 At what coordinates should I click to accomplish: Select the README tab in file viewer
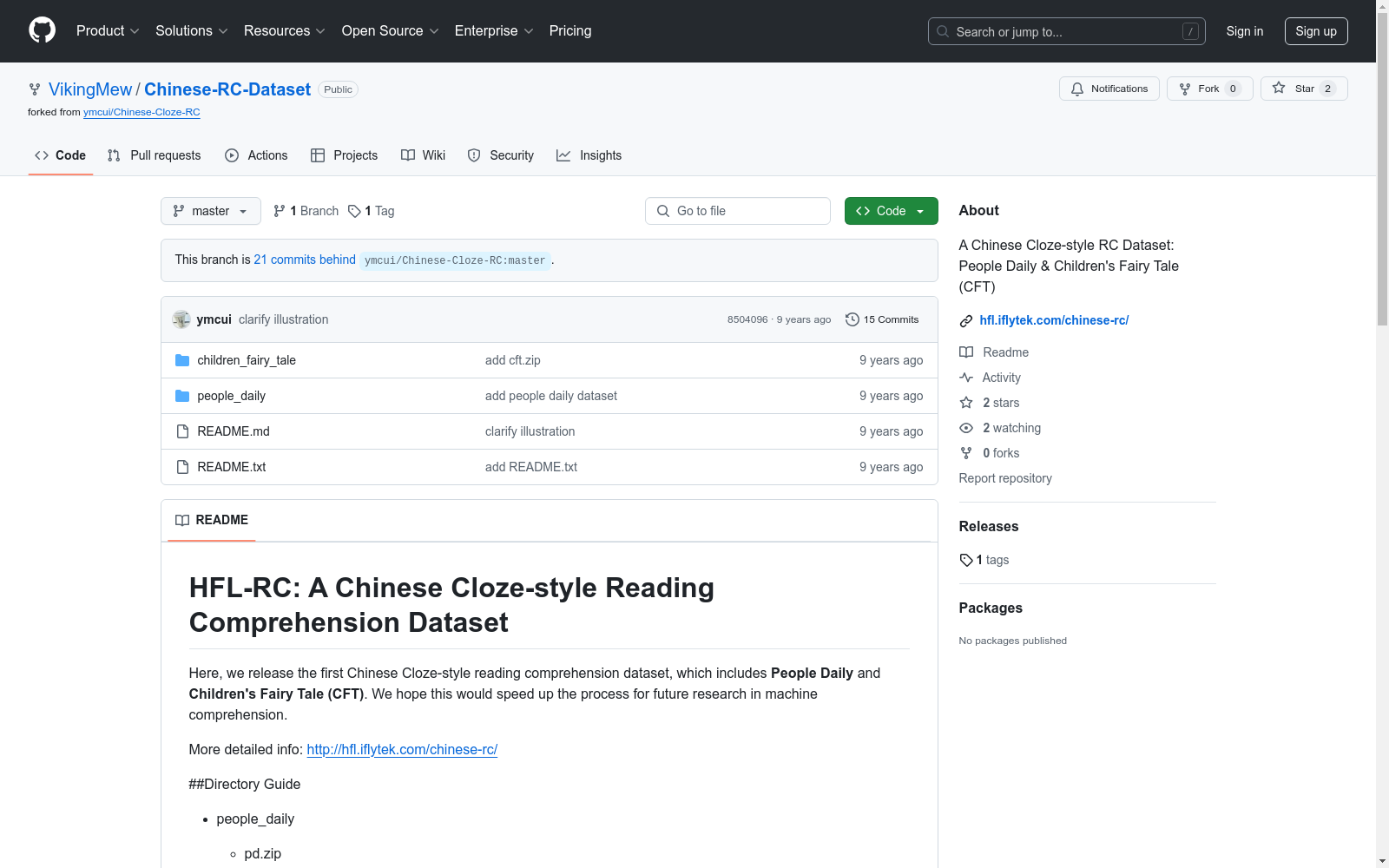212,520
